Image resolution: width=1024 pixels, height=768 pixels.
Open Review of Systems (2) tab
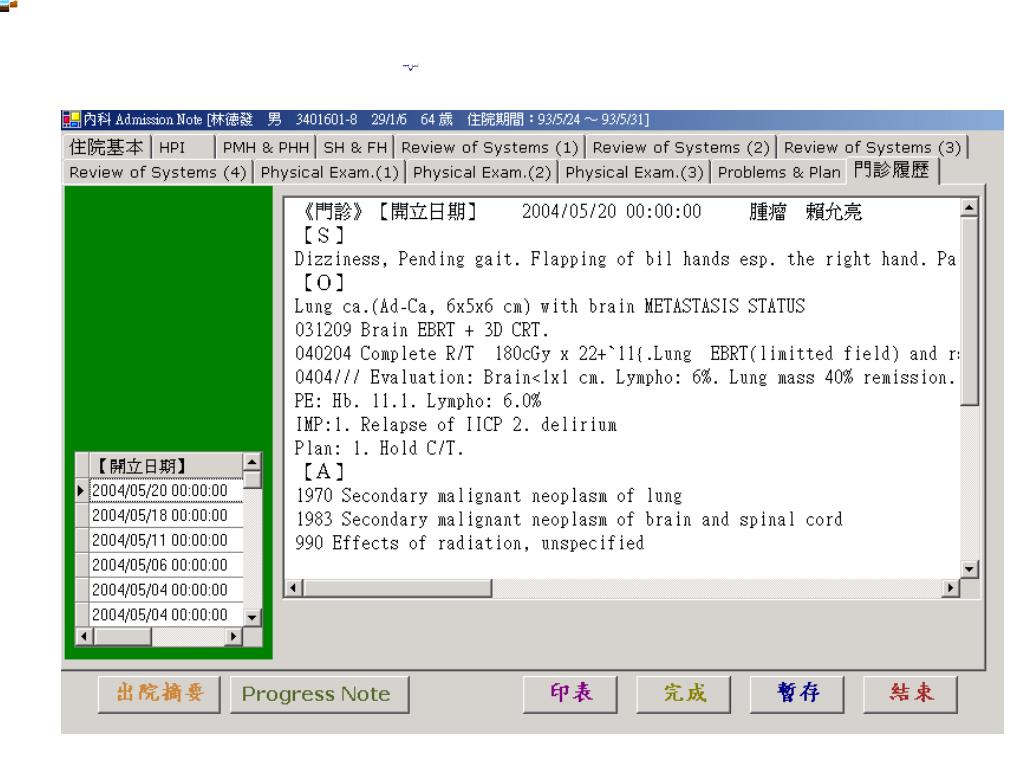(x=680, y=148)
